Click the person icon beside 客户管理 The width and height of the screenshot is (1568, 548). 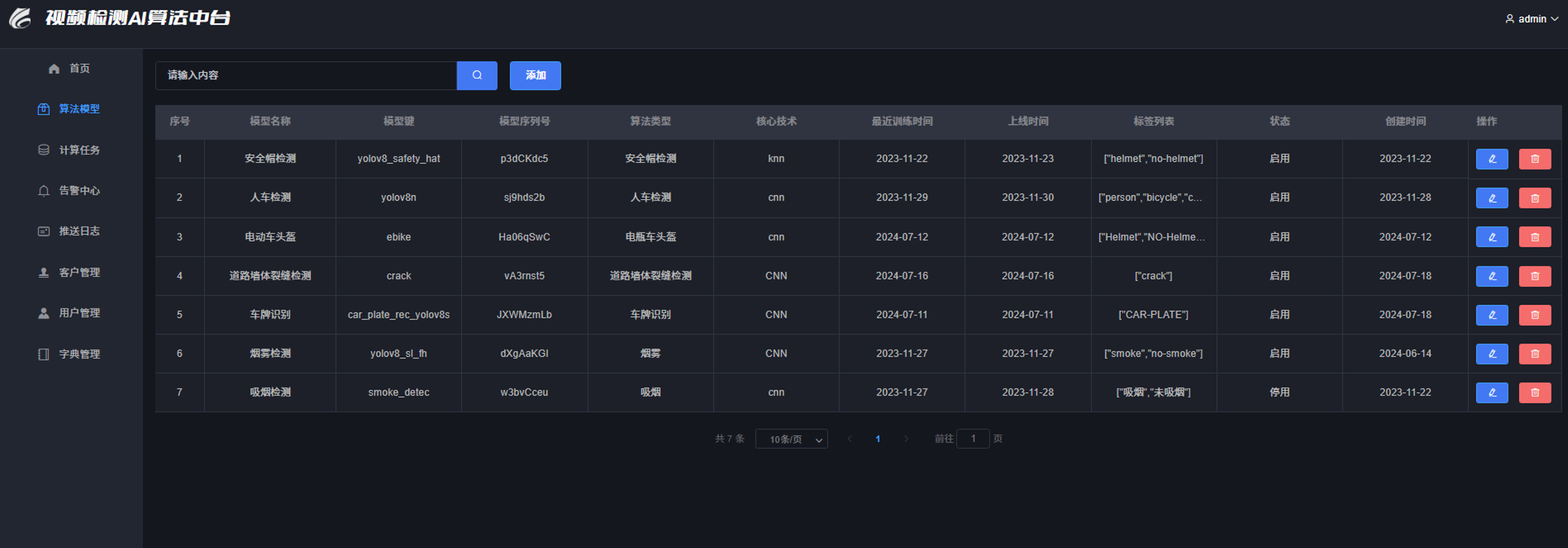[x=44, y=272]
